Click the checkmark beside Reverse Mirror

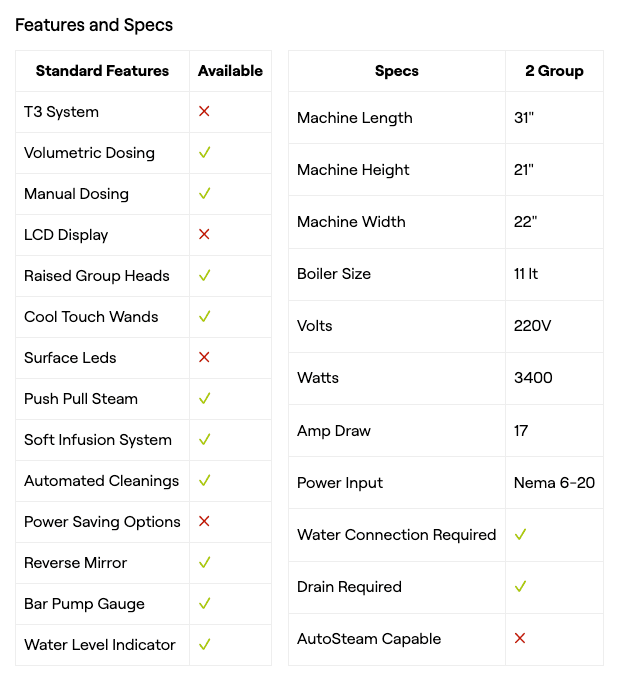click(204, 563)
